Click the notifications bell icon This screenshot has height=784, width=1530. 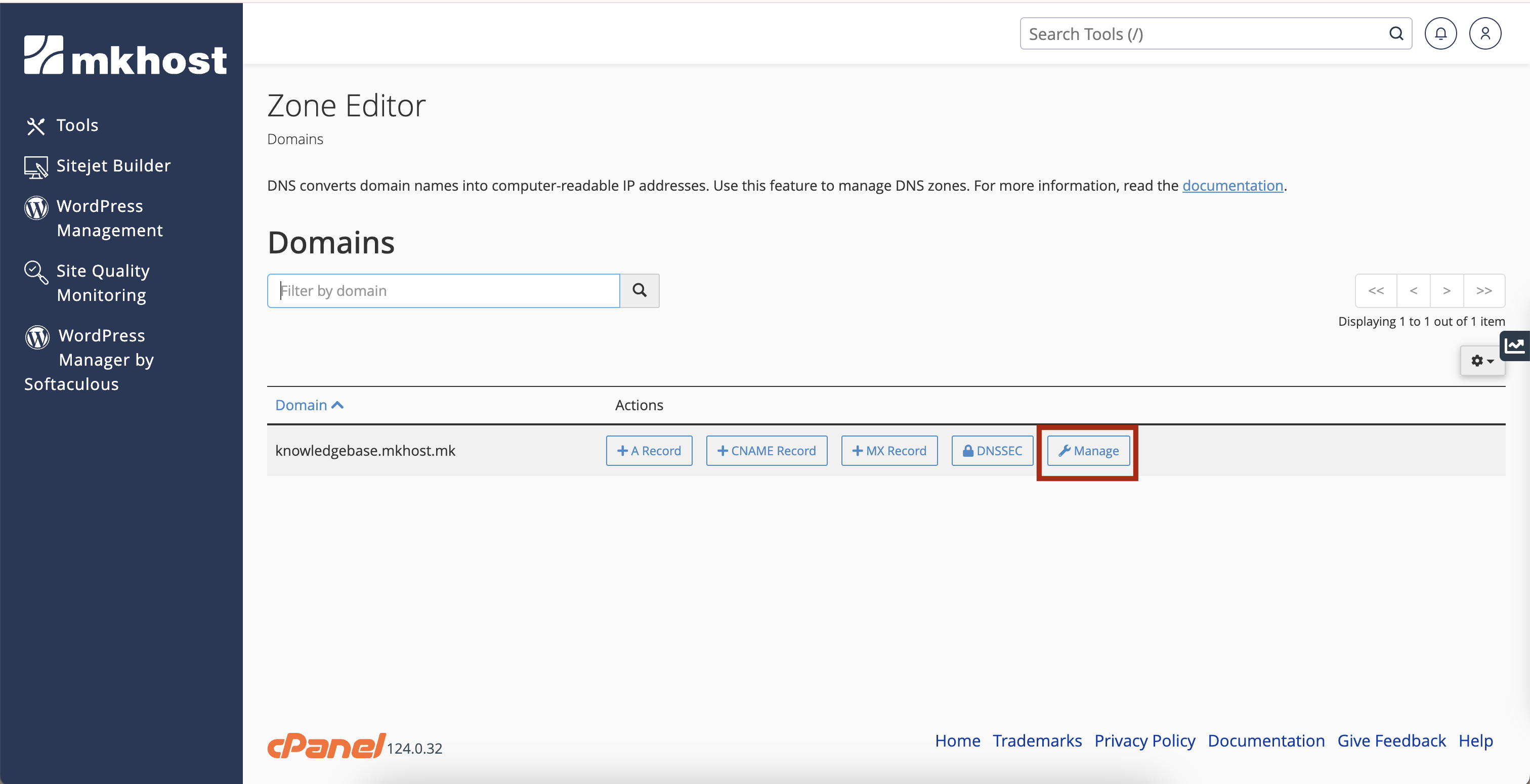pos(1440,34)
